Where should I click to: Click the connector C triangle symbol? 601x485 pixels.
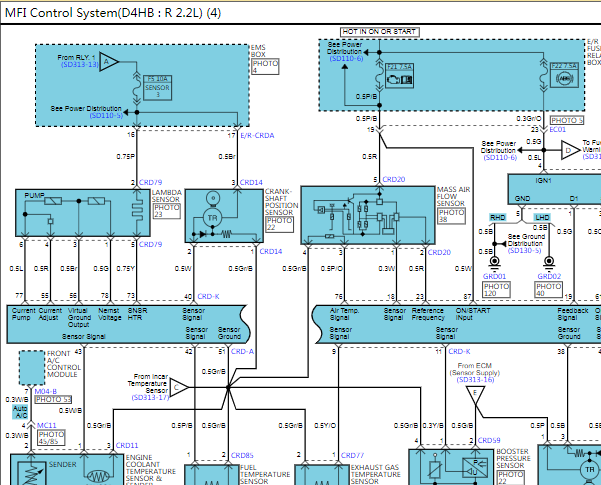pyautogui.click(x=178, y=388)
